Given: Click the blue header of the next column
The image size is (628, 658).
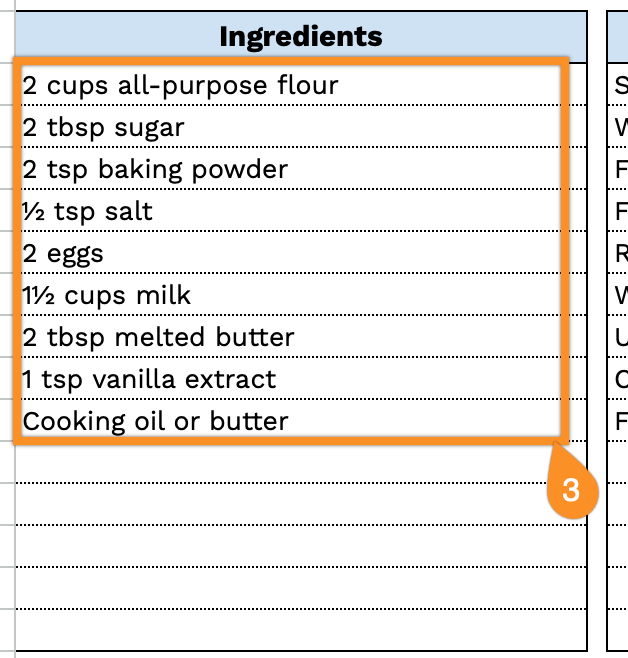Looking at the screenshot, I should point(619,37).
